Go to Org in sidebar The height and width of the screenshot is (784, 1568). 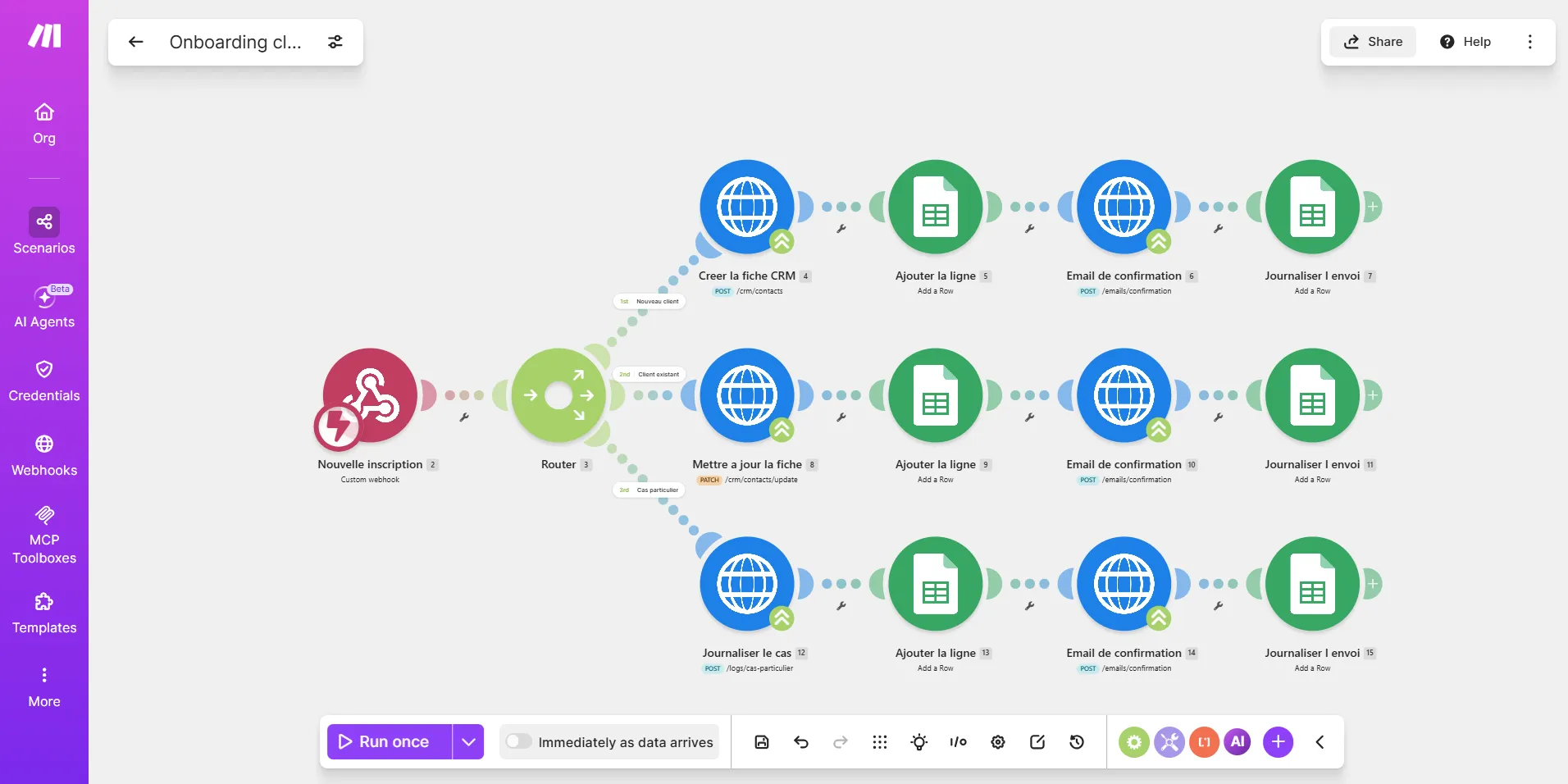point(44,124)
